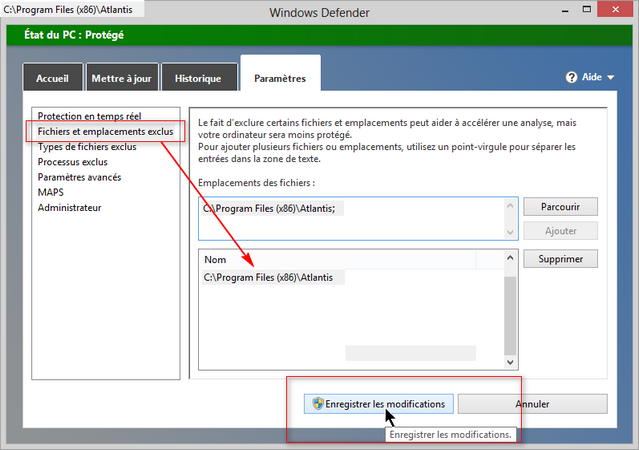Viewport: 639px width, 450px height.
Task: Open the Accueil tab
Action: (x=52, y=78)
